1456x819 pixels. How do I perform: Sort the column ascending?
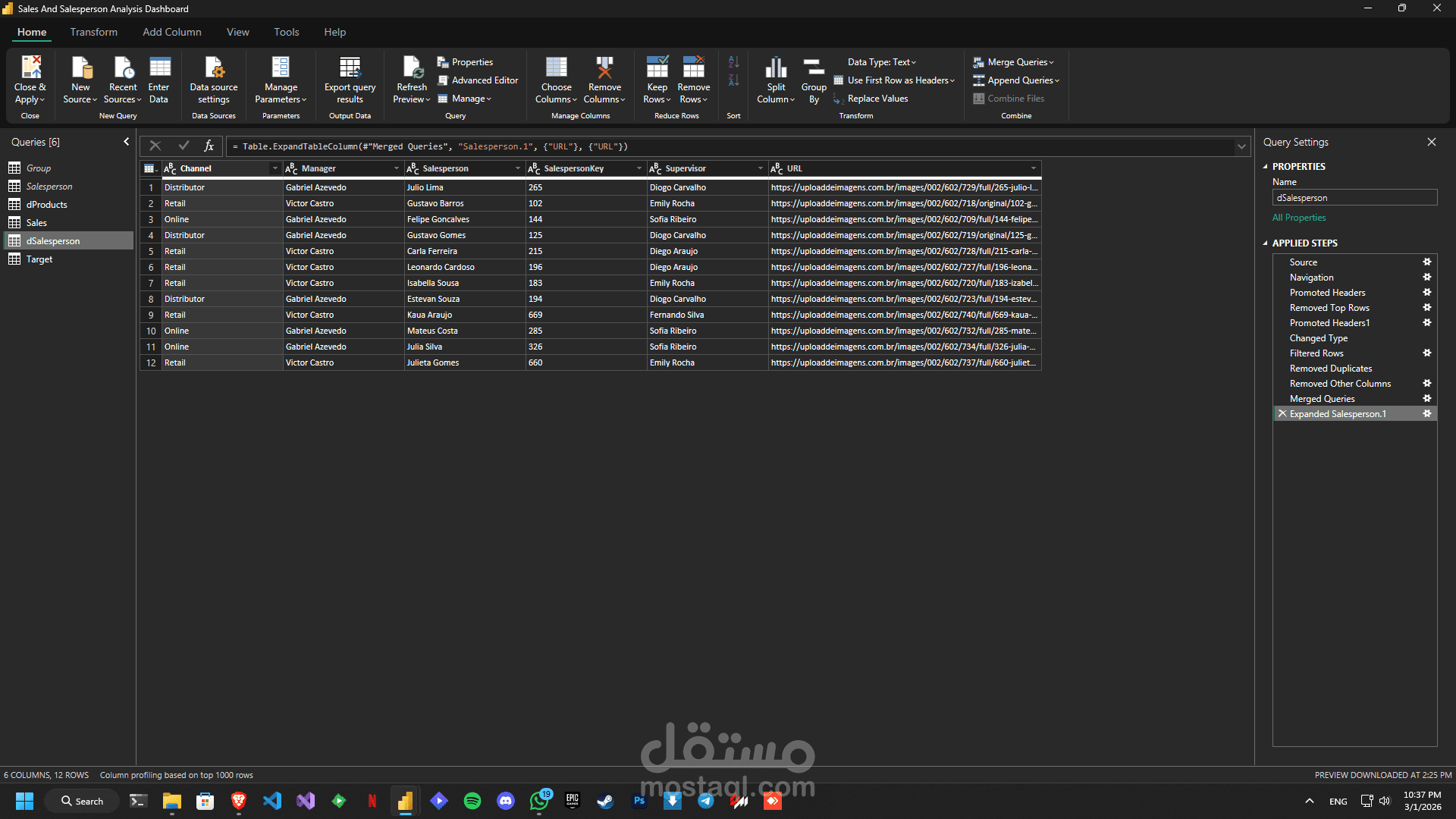[733, 62]
